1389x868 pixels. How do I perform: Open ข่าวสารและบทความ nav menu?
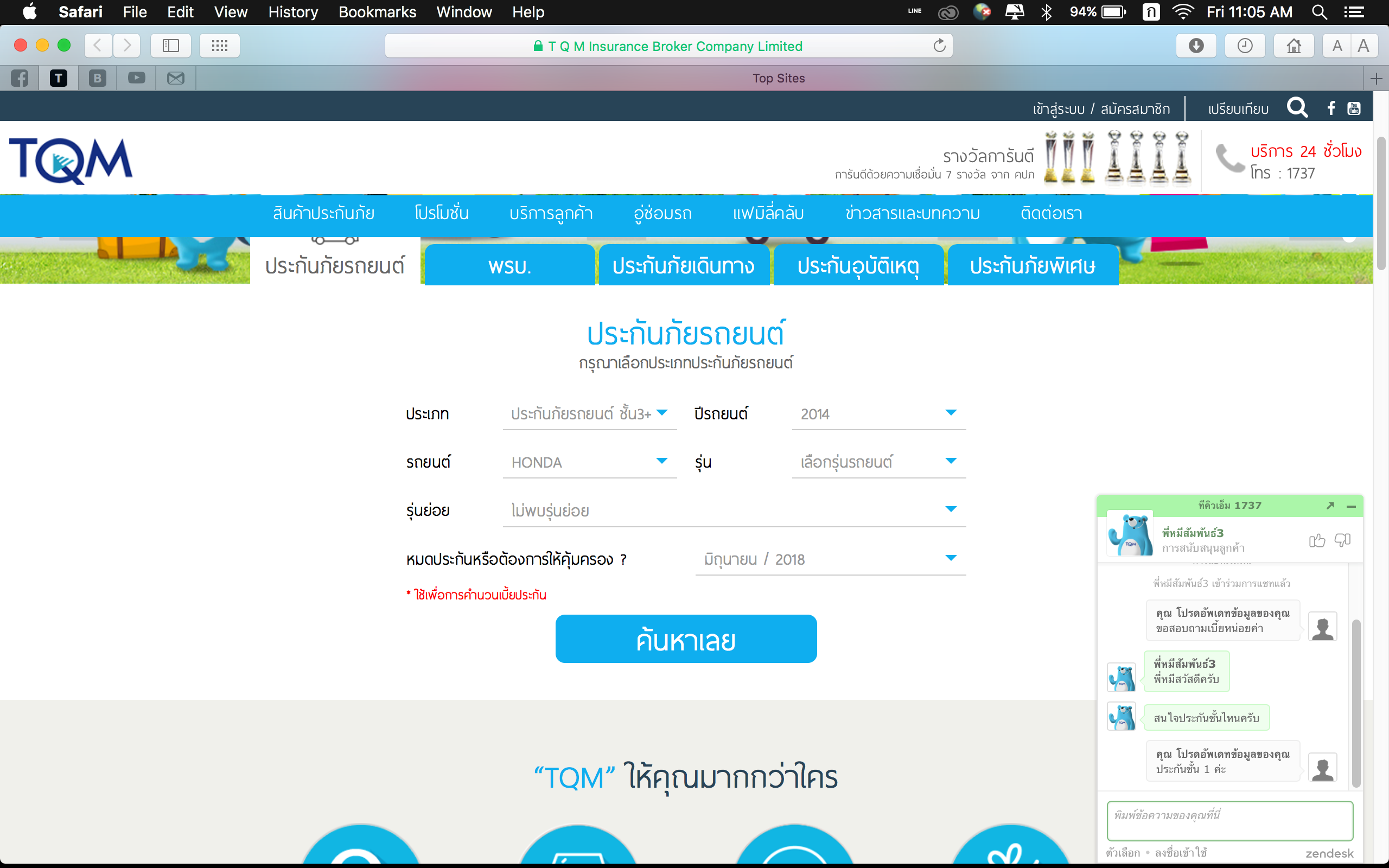click(913, 214)
